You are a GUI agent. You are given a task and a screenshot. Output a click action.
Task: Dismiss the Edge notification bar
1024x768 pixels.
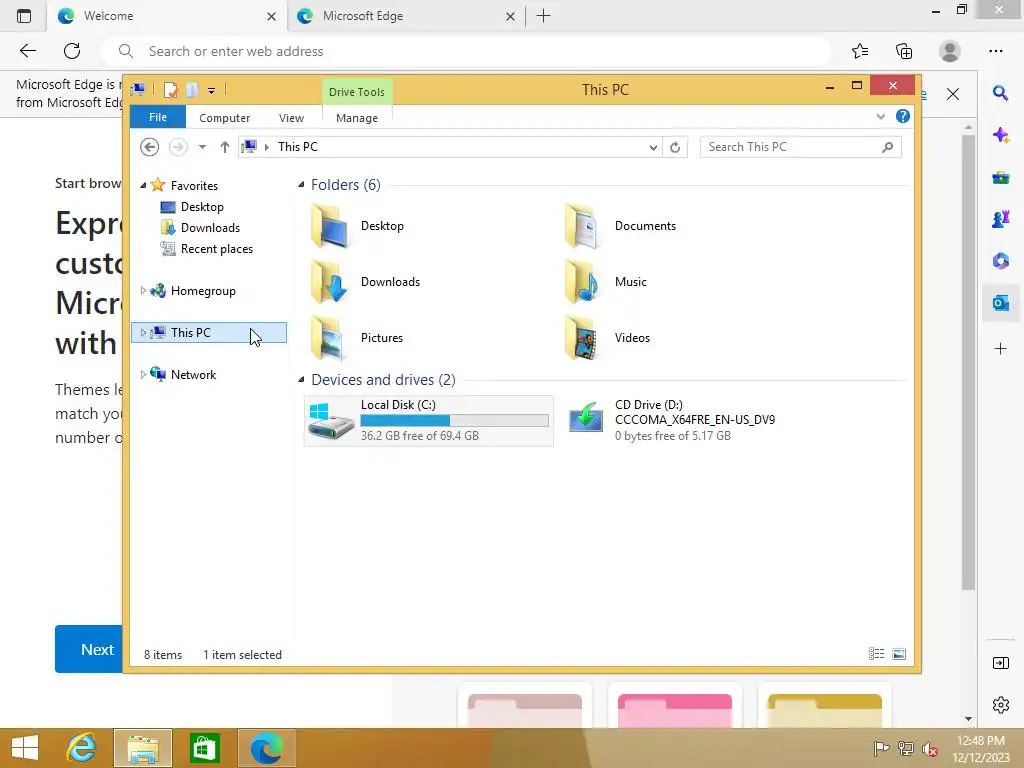click(x=953, y=94)
